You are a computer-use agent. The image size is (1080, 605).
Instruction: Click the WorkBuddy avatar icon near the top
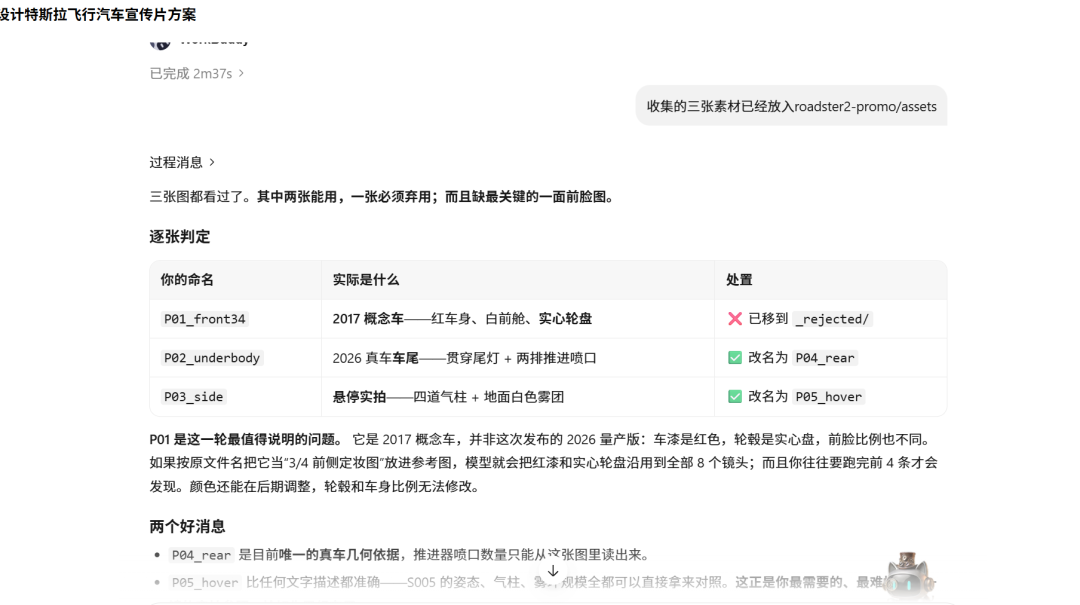point(160,43)
